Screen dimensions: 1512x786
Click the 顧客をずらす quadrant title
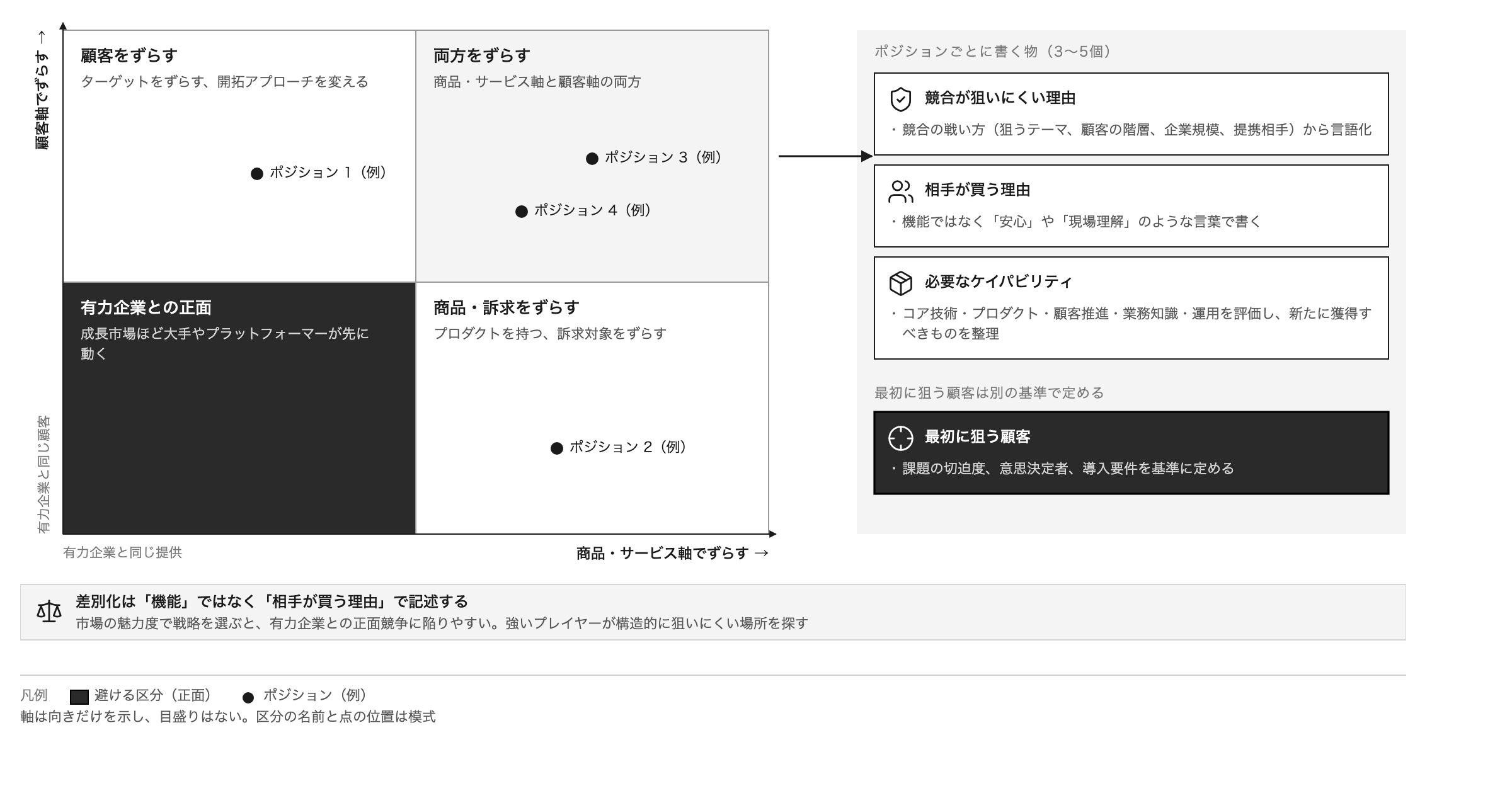(x=129, y=55)
